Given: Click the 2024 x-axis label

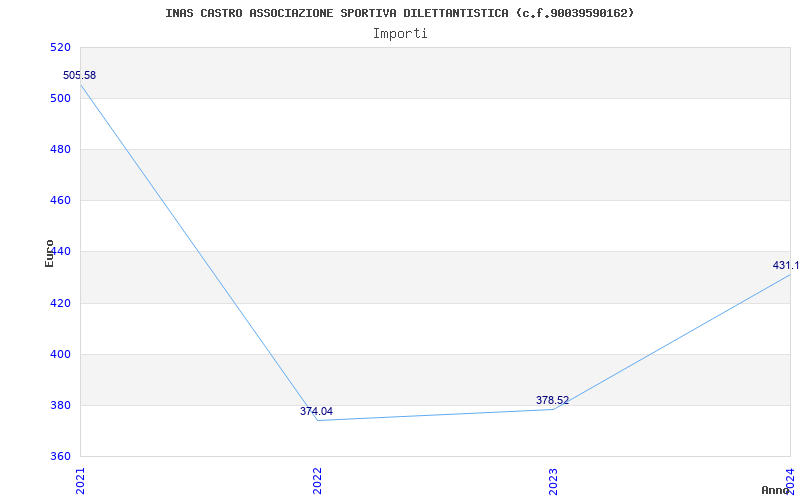Looking at the screenshot, I should click(x=790, y=481).
